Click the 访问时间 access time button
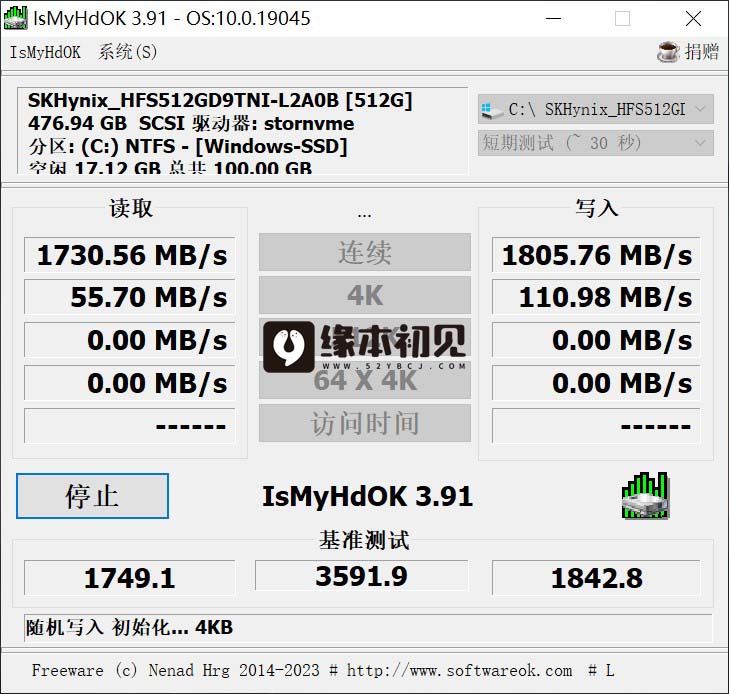The height and width of the screenshot is (694, 729). click(x=364, y=423)
